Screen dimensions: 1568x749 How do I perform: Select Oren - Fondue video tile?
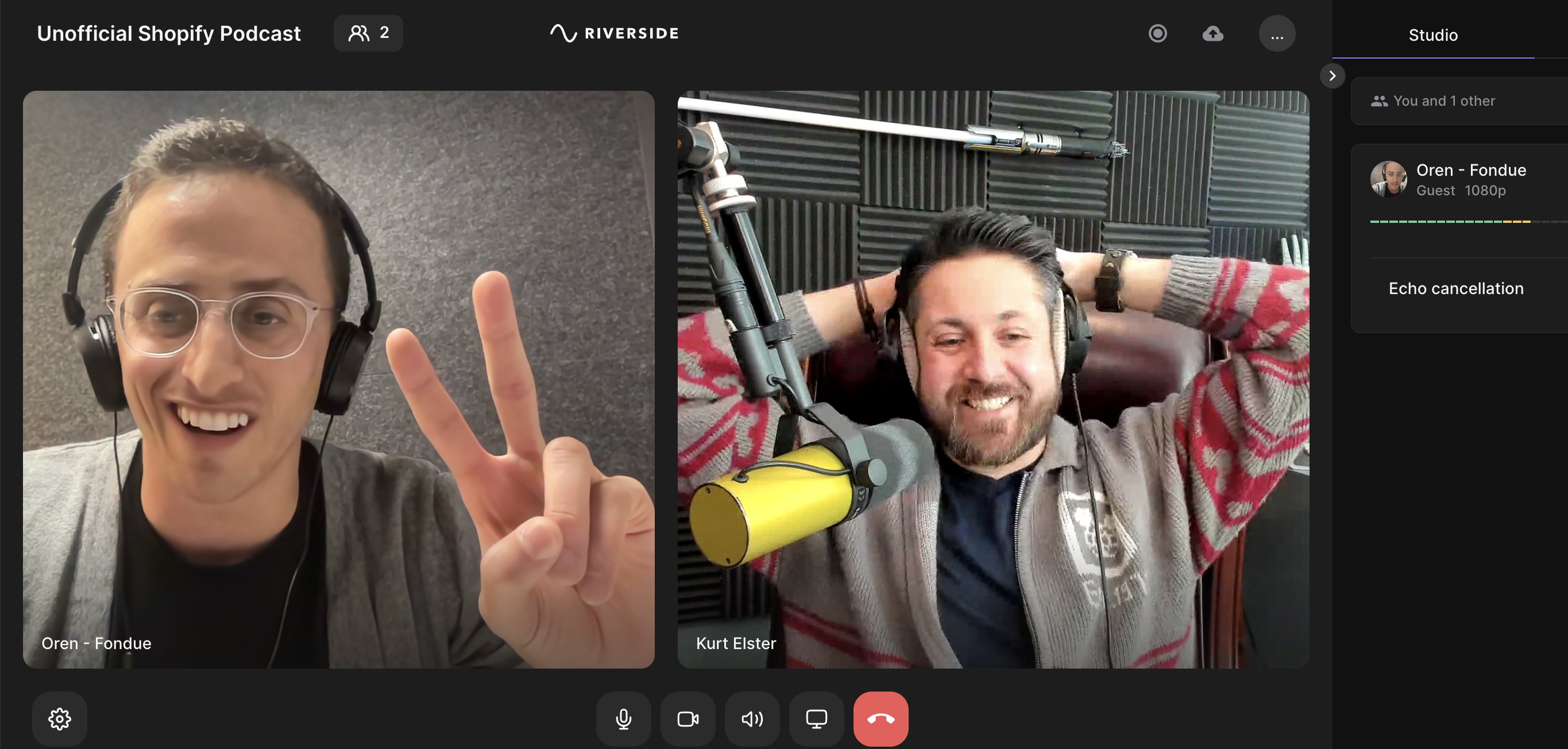click(x=338, y=379)
